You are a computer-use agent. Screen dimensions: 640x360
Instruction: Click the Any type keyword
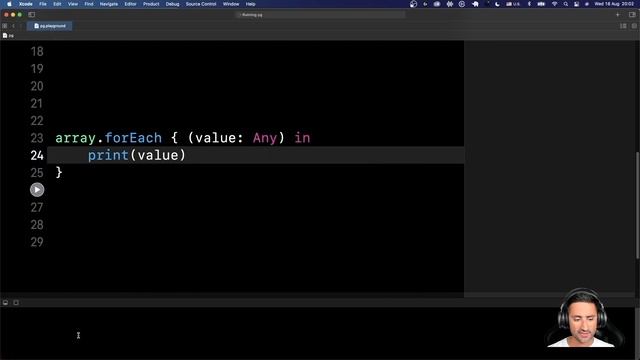(x=265, y=138)
